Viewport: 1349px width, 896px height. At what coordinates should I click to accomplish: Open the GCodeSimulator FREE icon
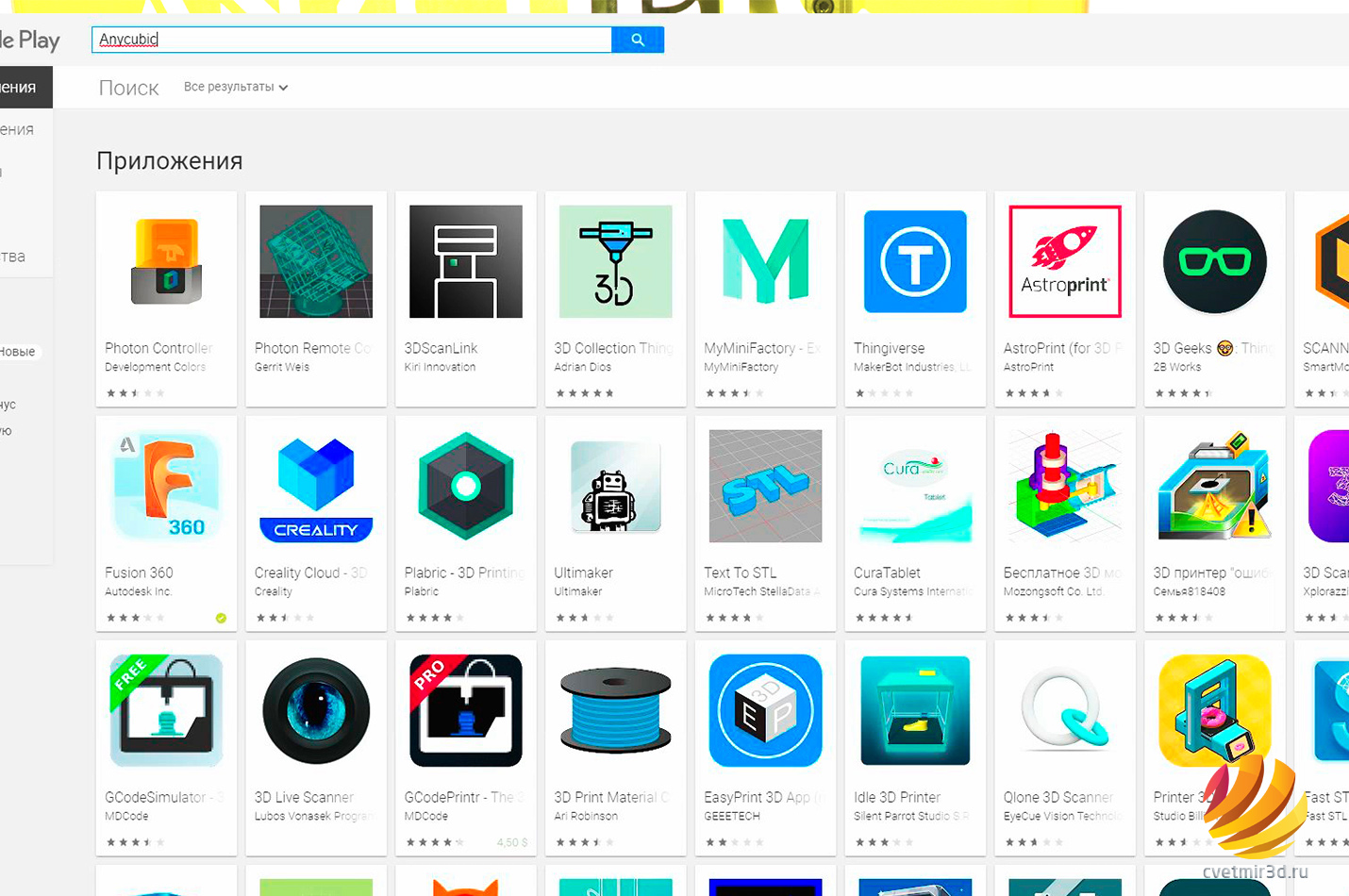pos(166,710)
